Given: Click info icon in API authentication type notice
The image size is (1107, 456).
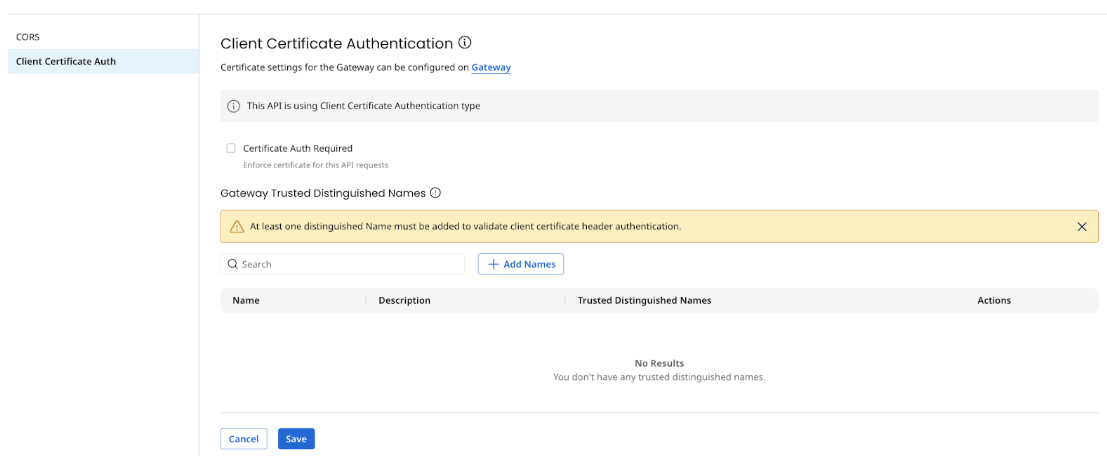Looking at the screenshot, I should pos(234,106).
